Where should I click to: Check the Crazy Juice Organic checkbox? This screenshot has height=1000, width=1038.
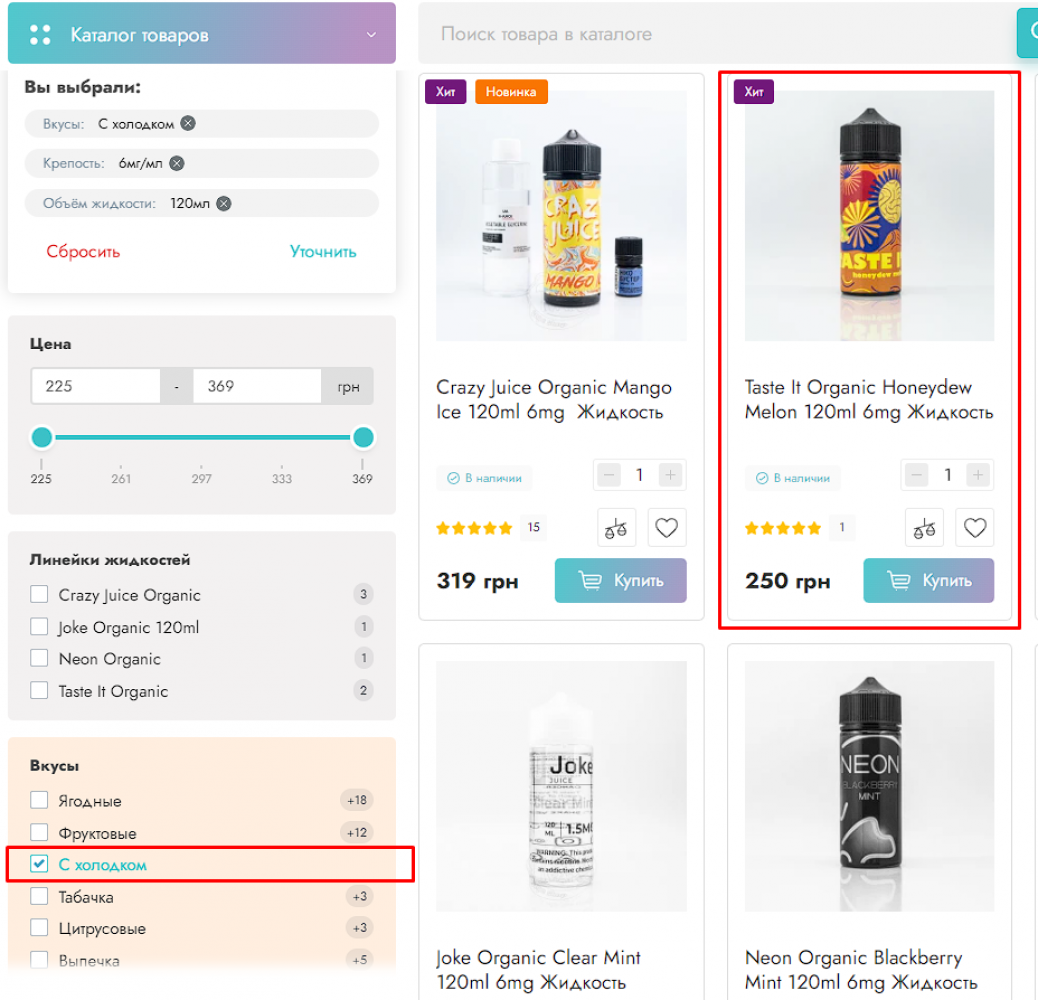click(39, 595)
